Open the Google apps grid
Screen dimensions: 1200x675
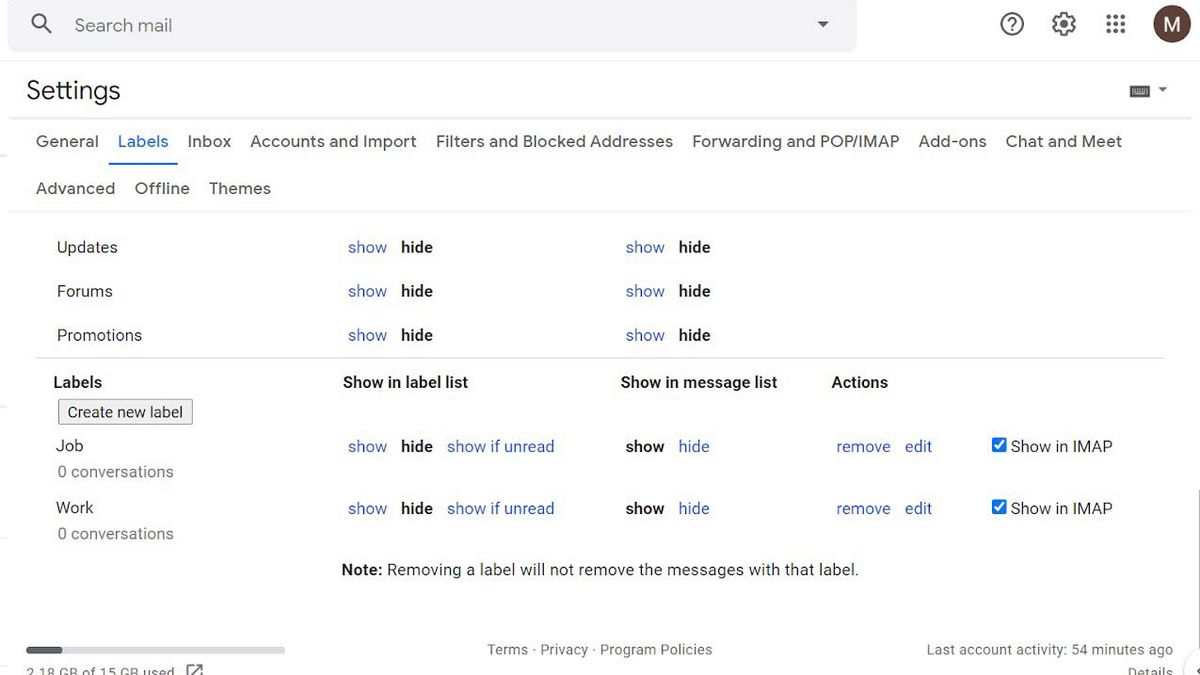click(1115, 23)
